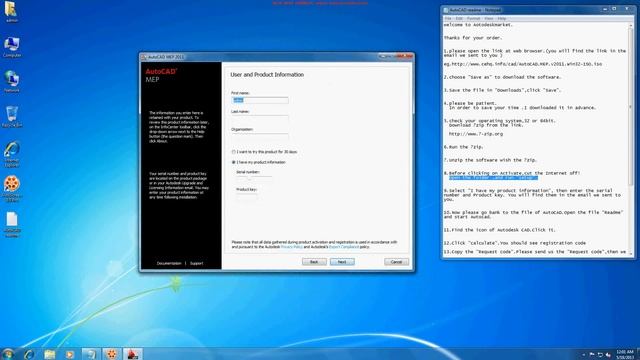Image resolution: width=640 pixels, height=360 pixels.
Task: Open the Edit menu in Notepad
Action: tap(459, 18)
